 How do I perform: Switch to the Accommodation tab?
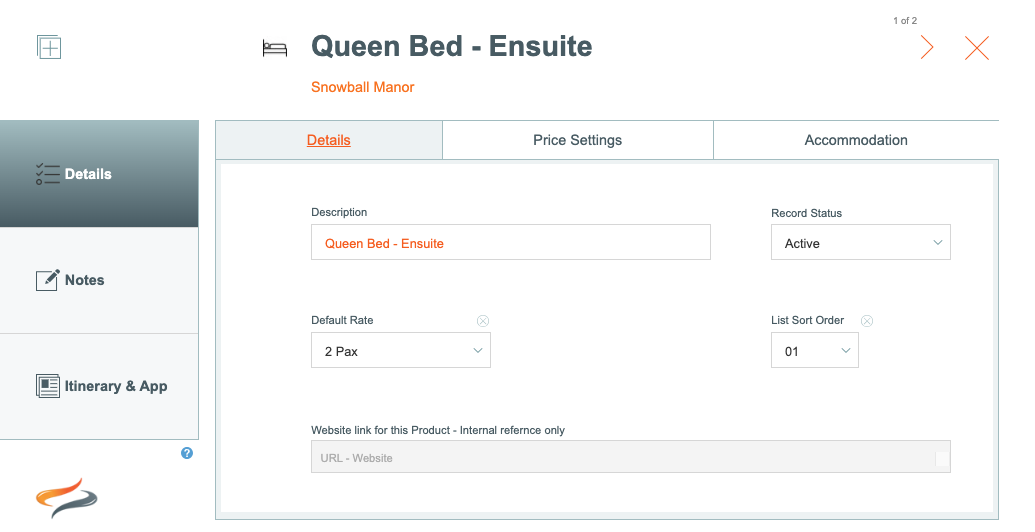point(856,140)
